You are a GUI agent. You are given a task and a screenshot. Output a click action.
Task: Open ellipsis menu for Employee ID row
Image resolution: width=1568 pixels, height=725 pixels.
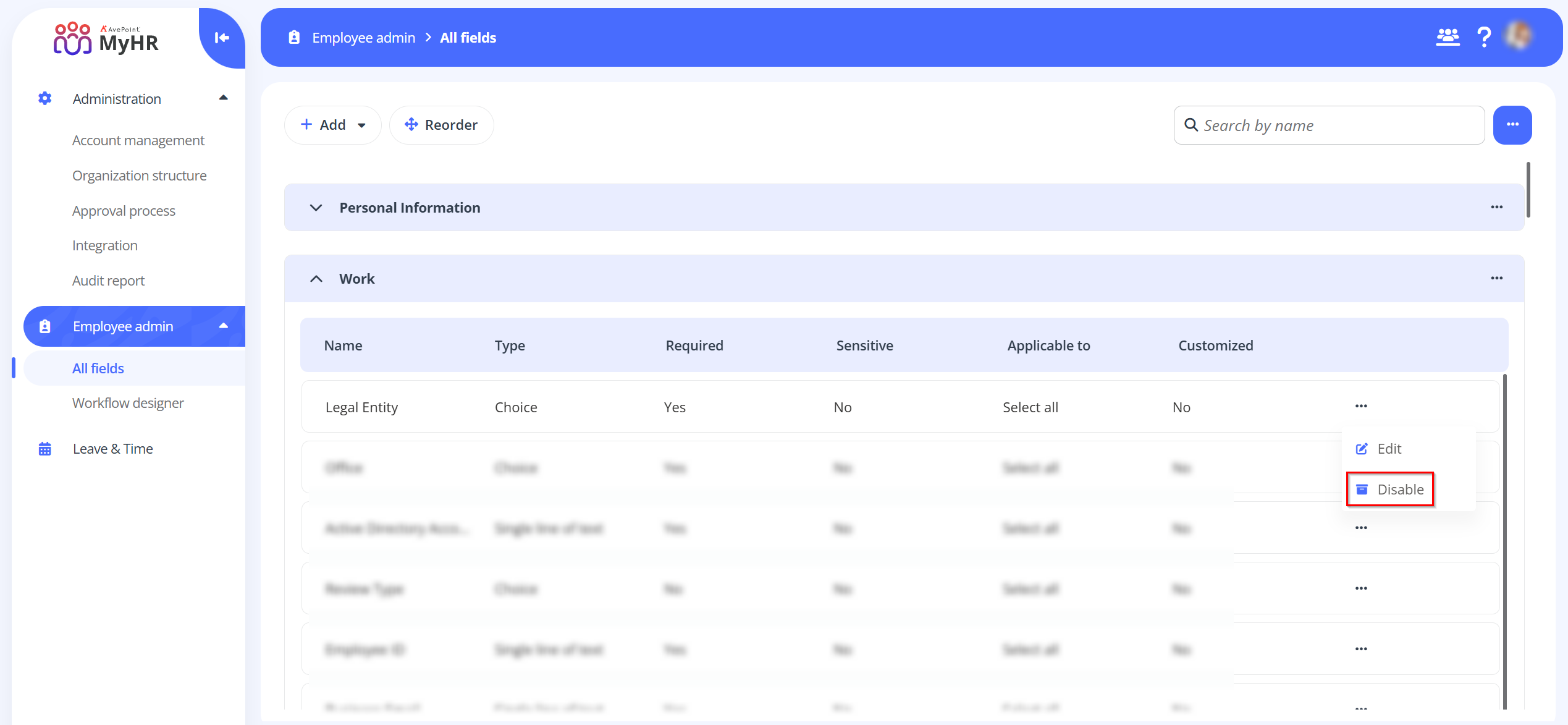[1361, 649]
